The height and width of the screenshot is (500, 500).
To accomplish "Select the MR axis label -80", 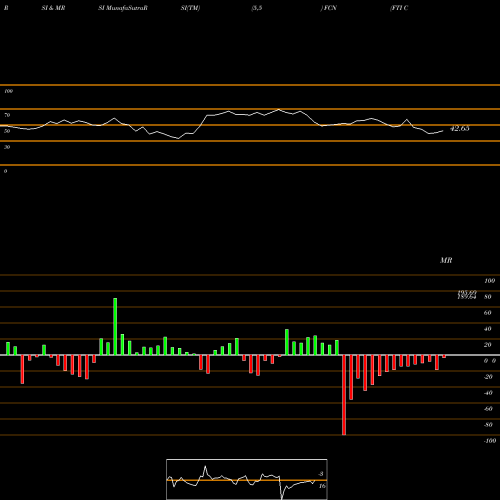I will coord(488,425).
